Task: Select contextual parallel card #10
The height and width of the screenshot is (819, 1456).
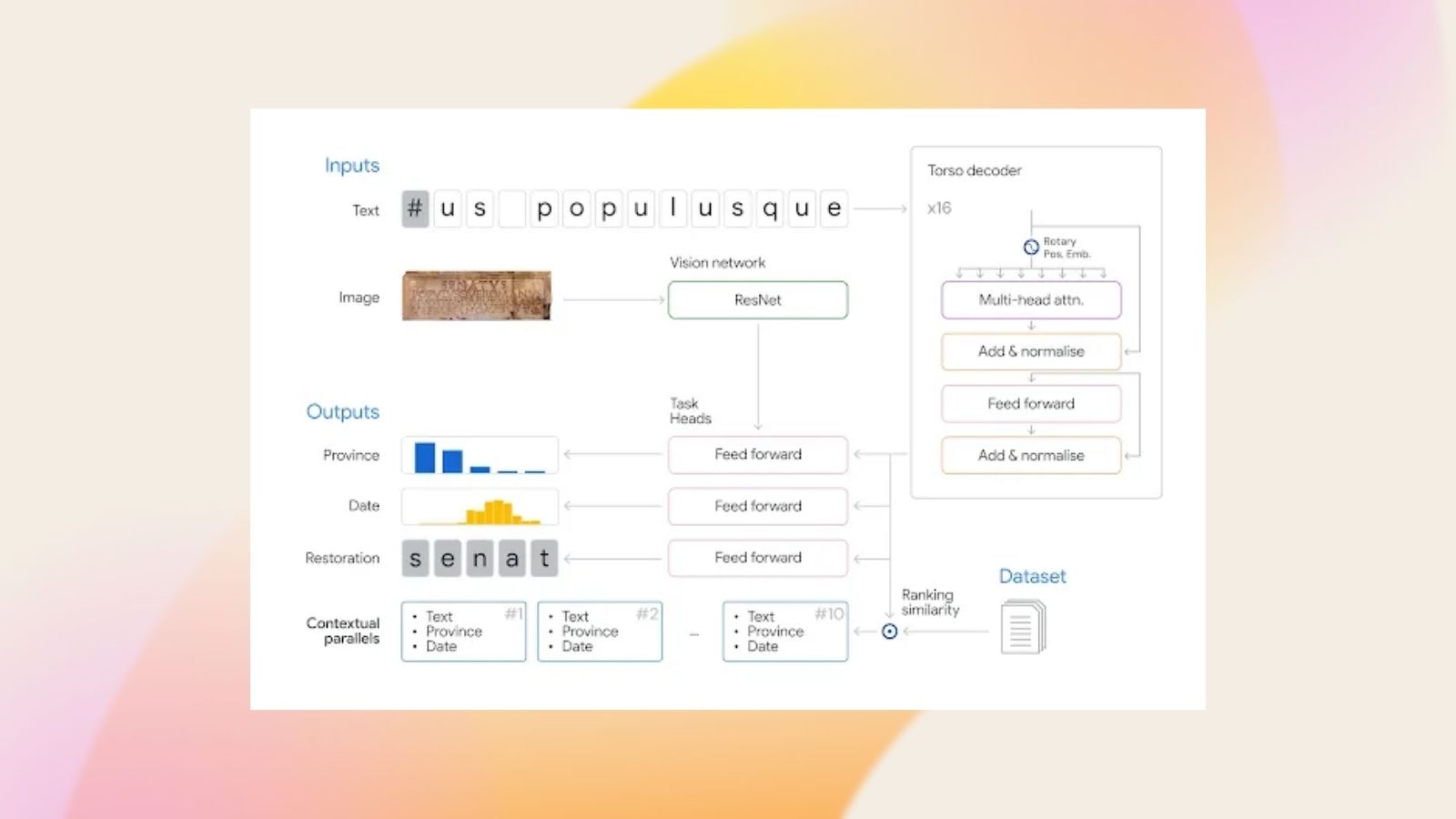Action: (785, 632)
